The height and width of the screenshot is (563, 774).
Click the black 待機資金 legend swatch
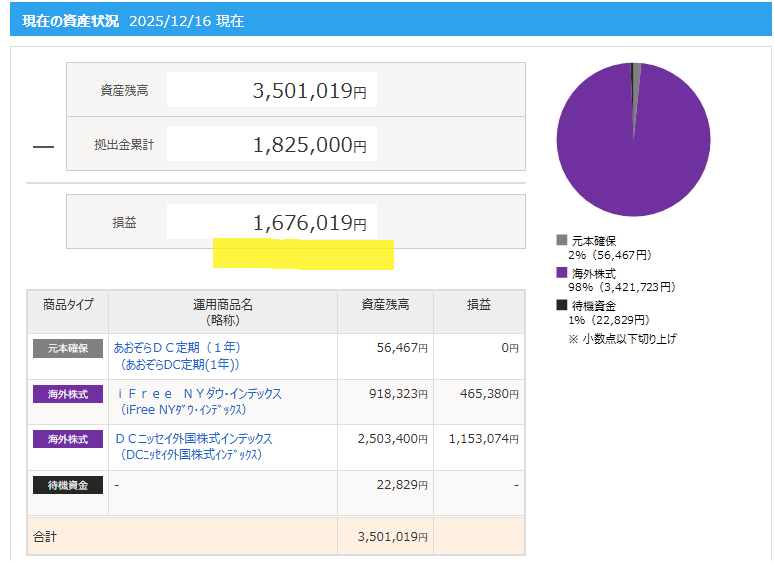562,304
